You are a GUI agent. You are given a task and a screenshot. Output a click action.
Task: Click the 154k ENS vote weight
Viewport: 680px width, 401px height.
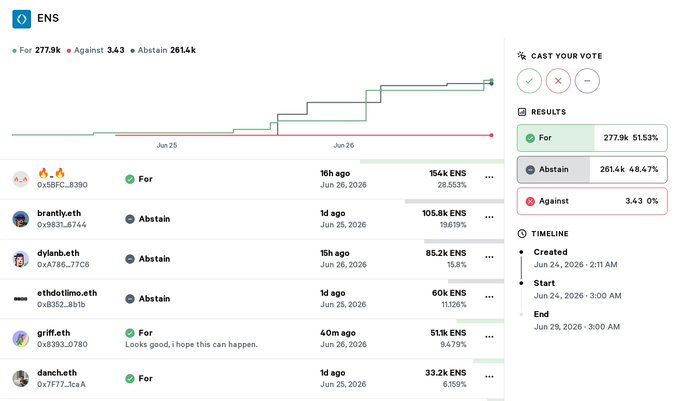coord(448,173)
